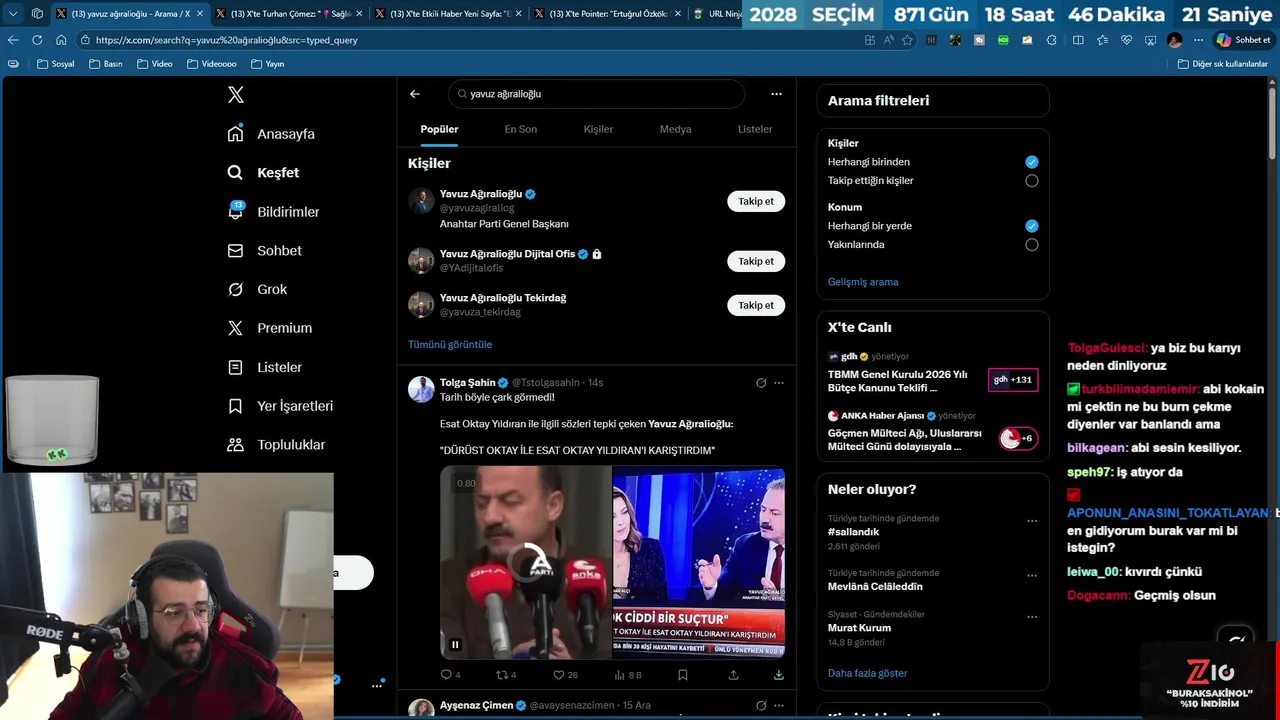Open Keşfet explore page
The width and height of the screenshot is (1280, 720).
(263, 173)
